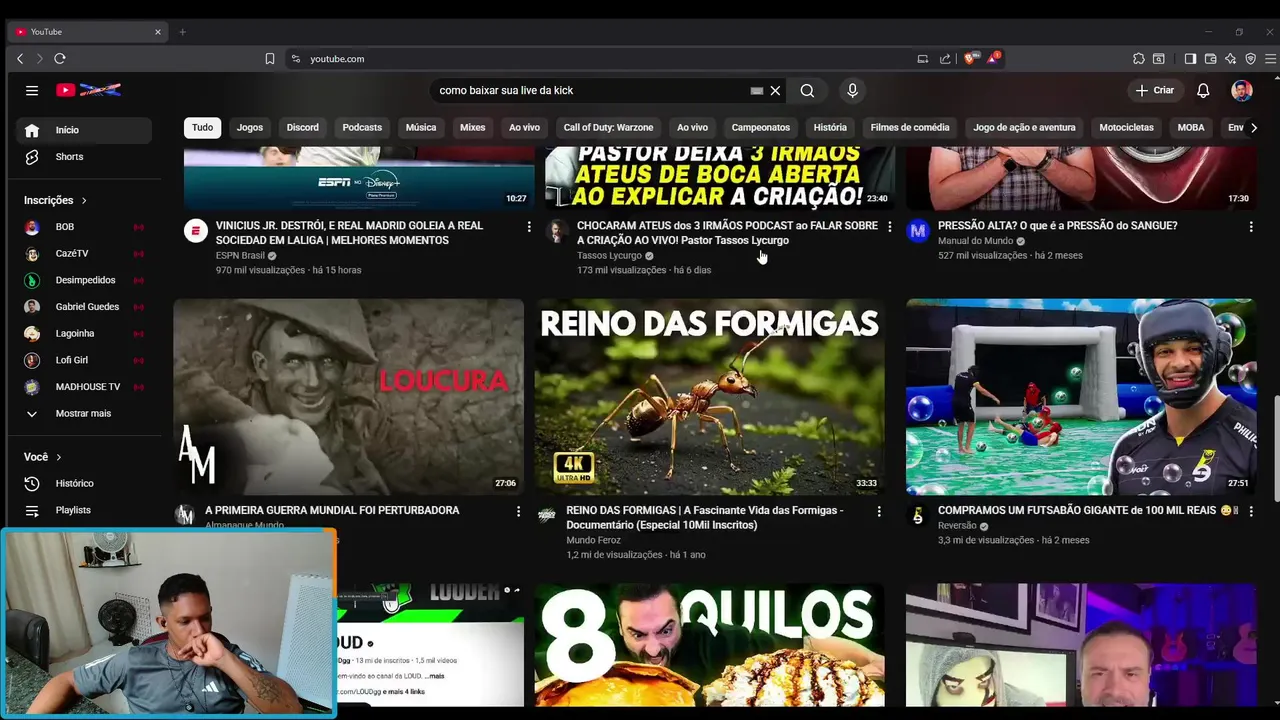Select the Tudo filter chip
The image size is (1280, 720).
202,127
